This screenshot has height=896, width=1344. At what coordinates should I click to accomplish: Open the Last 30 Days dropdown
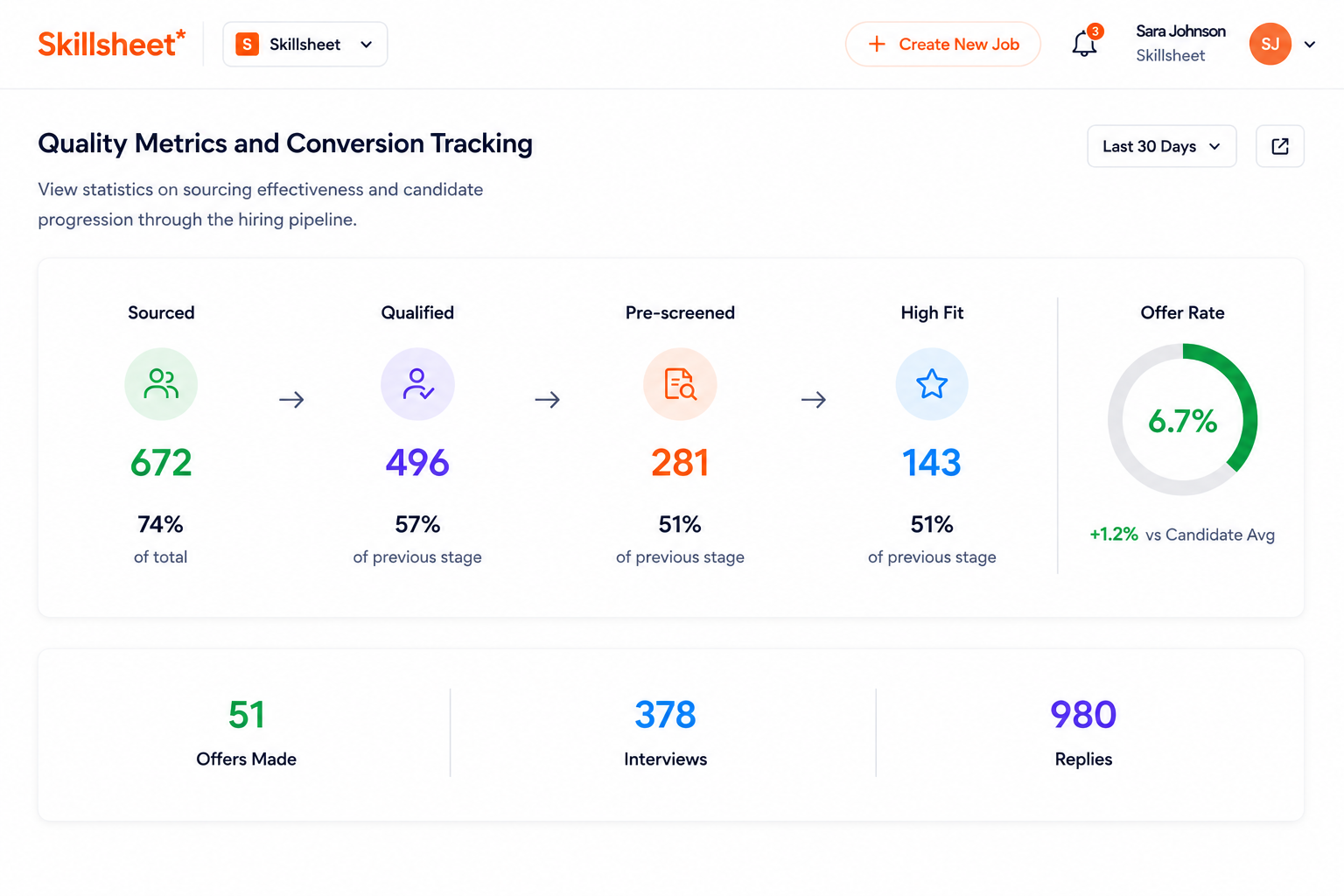point(1161,146)
